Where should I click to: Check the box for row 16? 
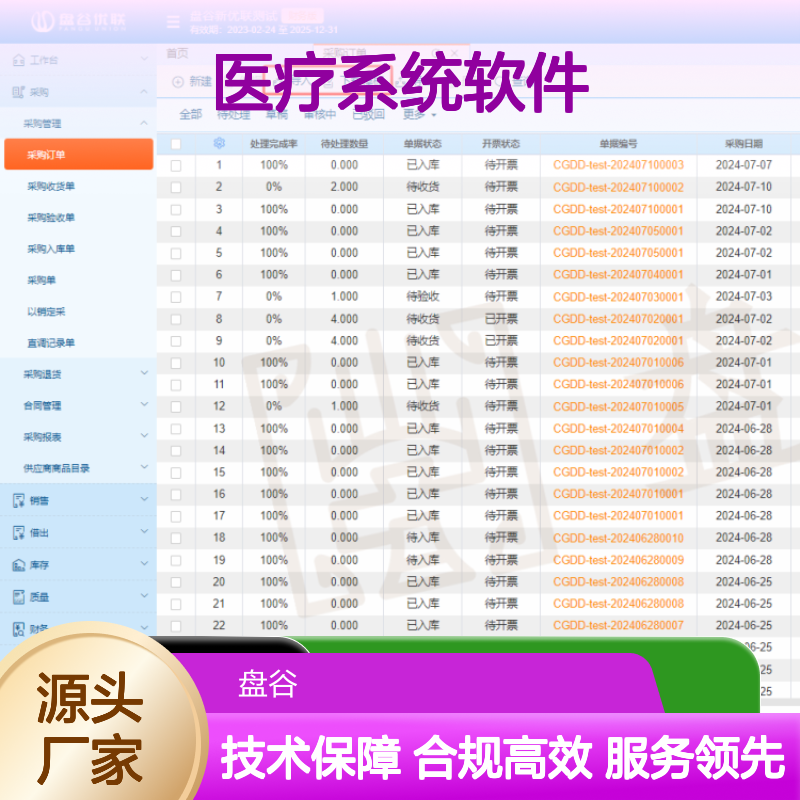click(176, 494)
